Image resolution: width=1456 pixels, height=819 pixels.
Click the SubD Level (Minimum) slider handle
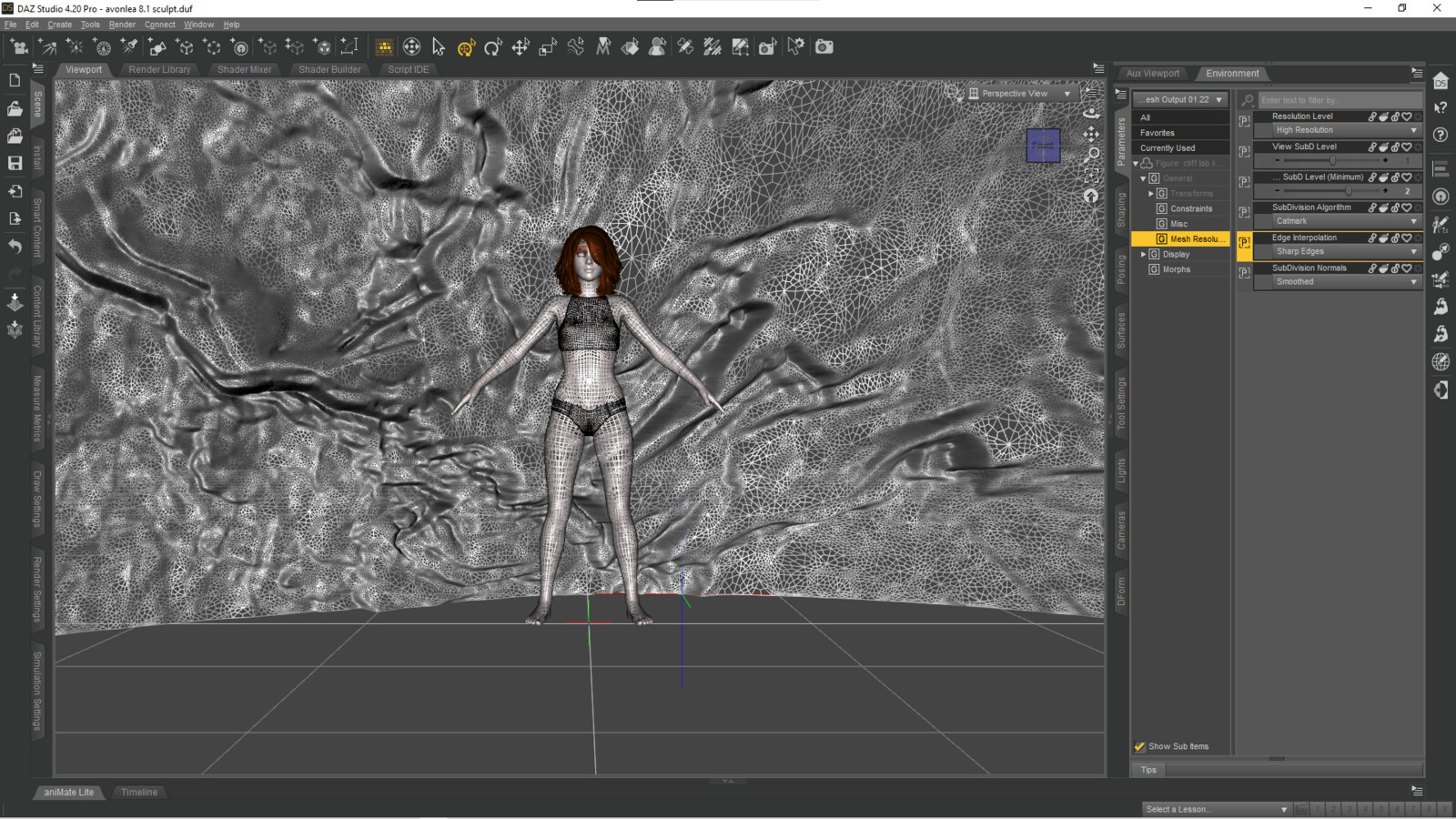coord(1349,191)
